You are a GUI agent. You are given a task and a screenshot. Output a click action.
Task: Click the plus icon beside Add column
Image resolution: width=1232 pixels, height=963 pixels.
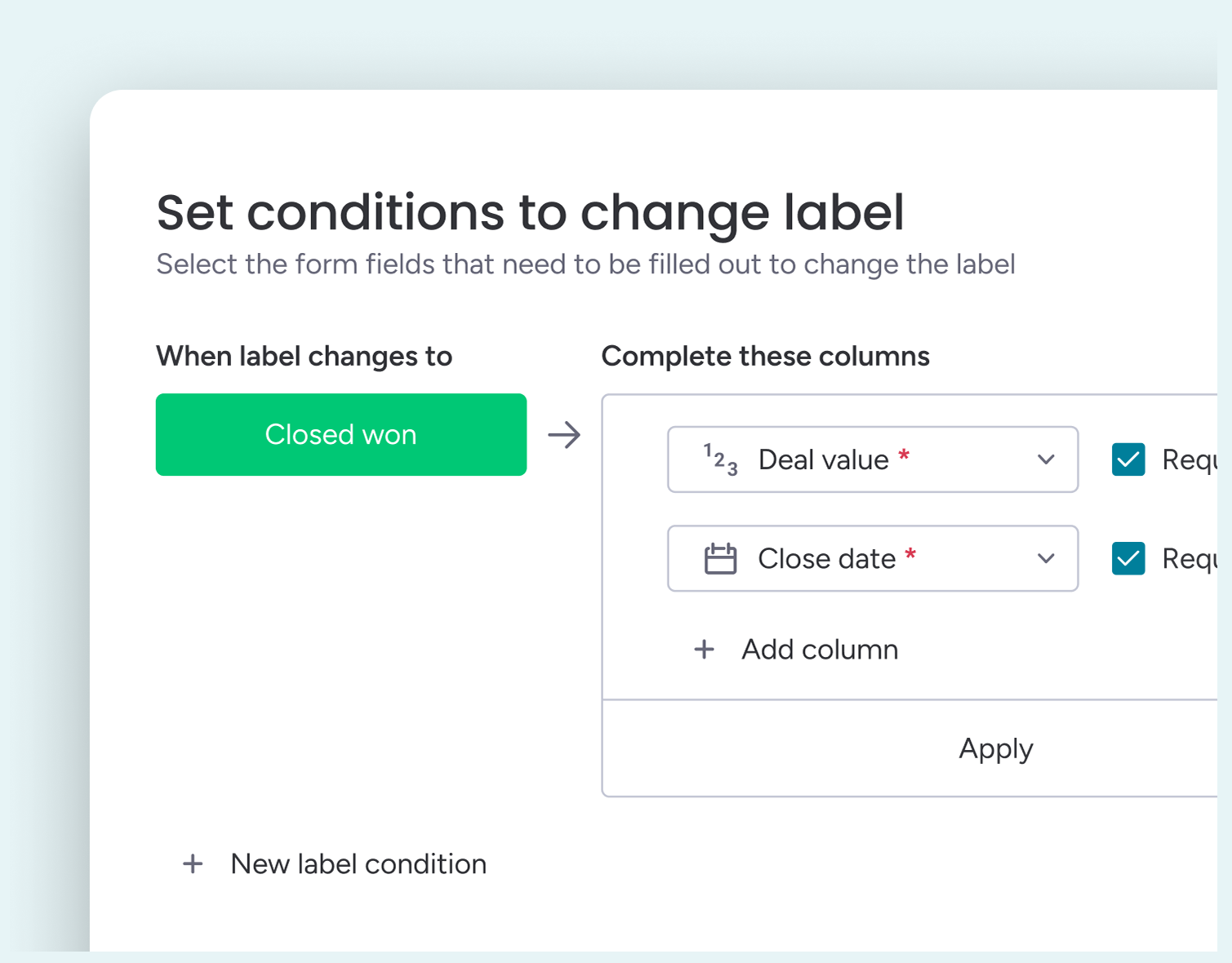(x=704, y=650)
